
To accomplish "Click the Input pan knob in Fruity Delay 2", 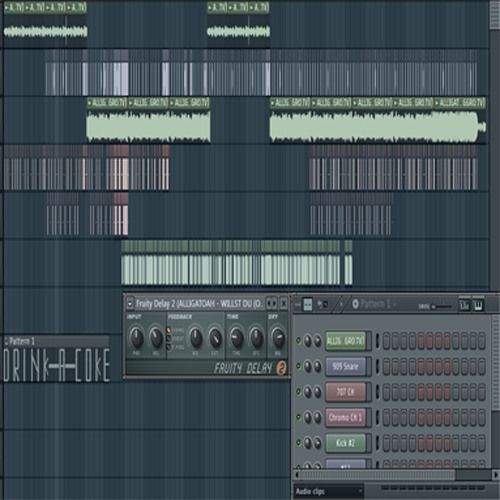I will click(136, 337).
